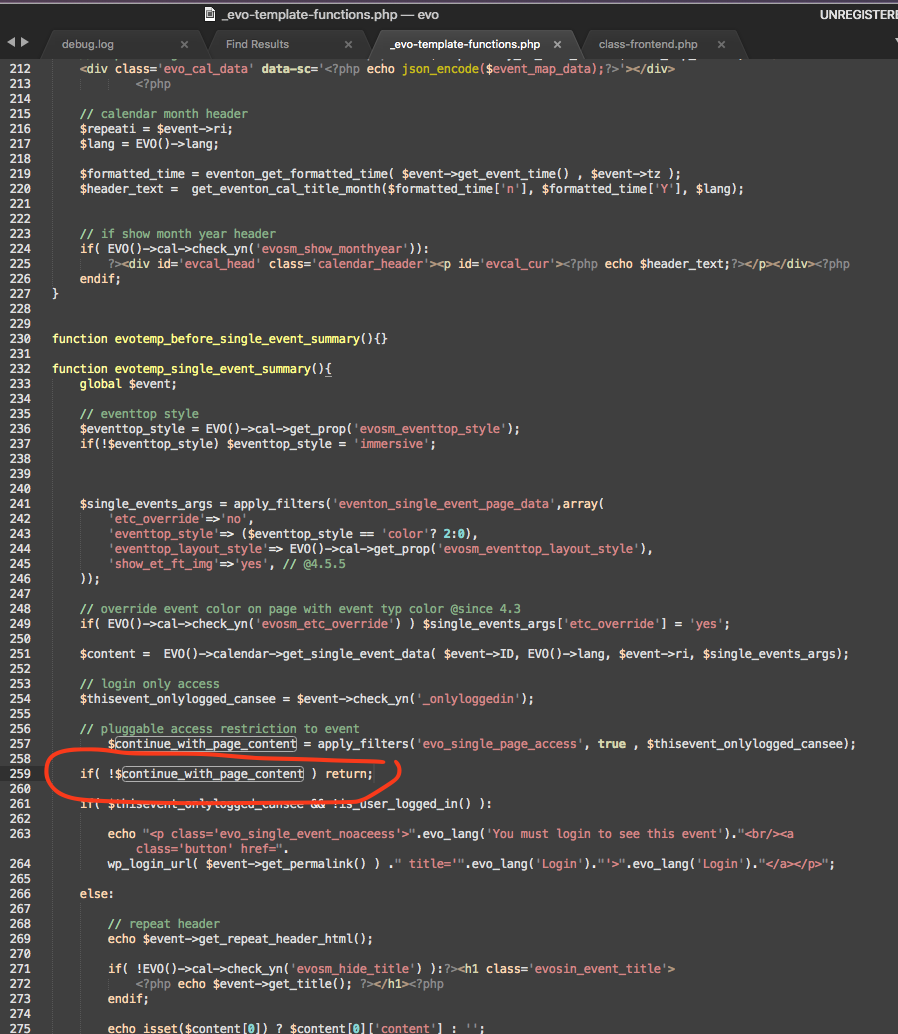Close the debug.log tab
Image resolution: width=898 pixels, height=1034 pixels.
pos(184,44)
